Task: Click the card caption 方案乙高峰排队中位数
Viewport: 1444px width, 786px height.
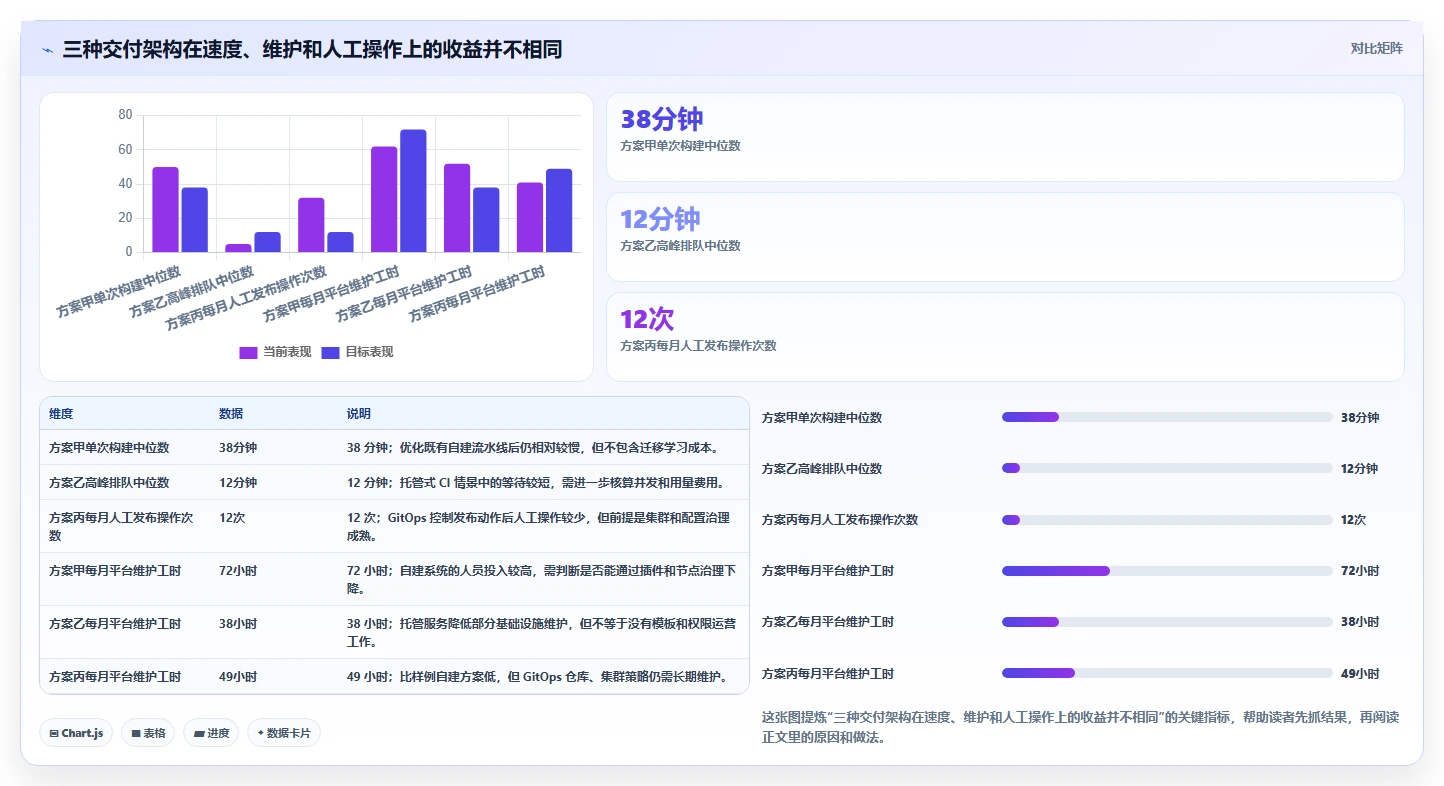Action: click(680, 246)
